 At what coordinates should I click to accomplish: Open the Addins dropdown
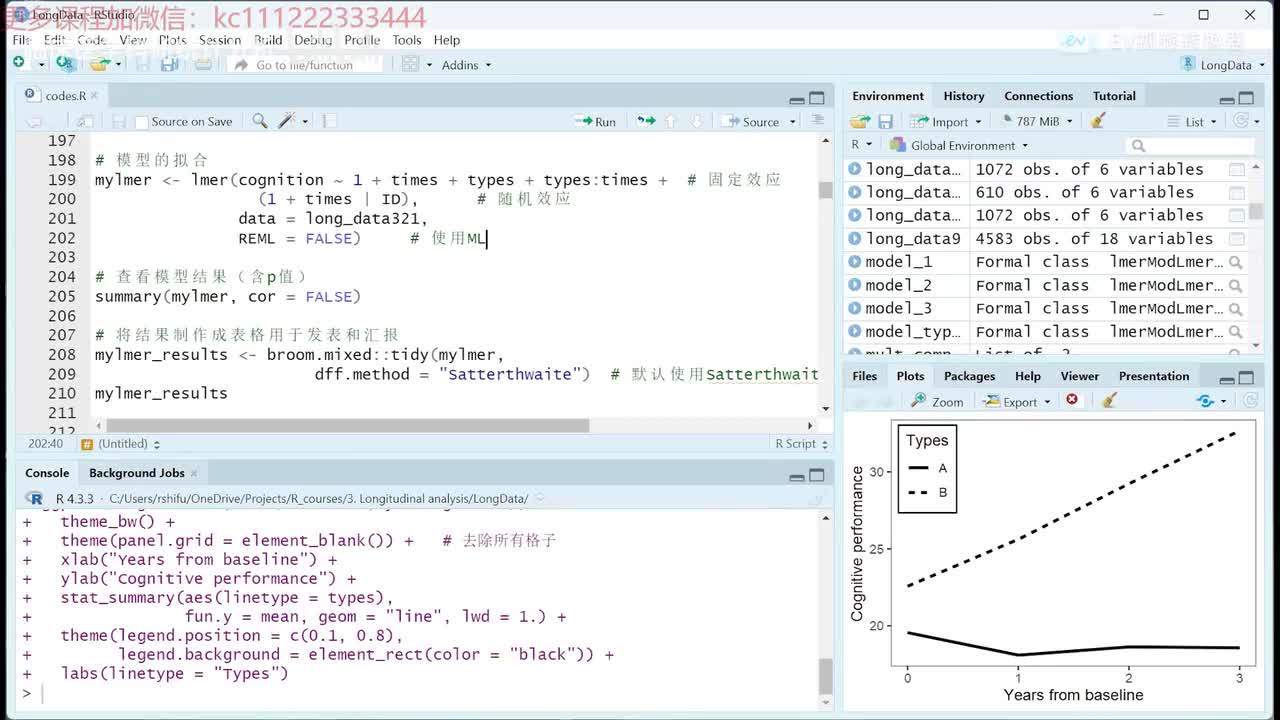pyautogui.click(x=466, y=65)
